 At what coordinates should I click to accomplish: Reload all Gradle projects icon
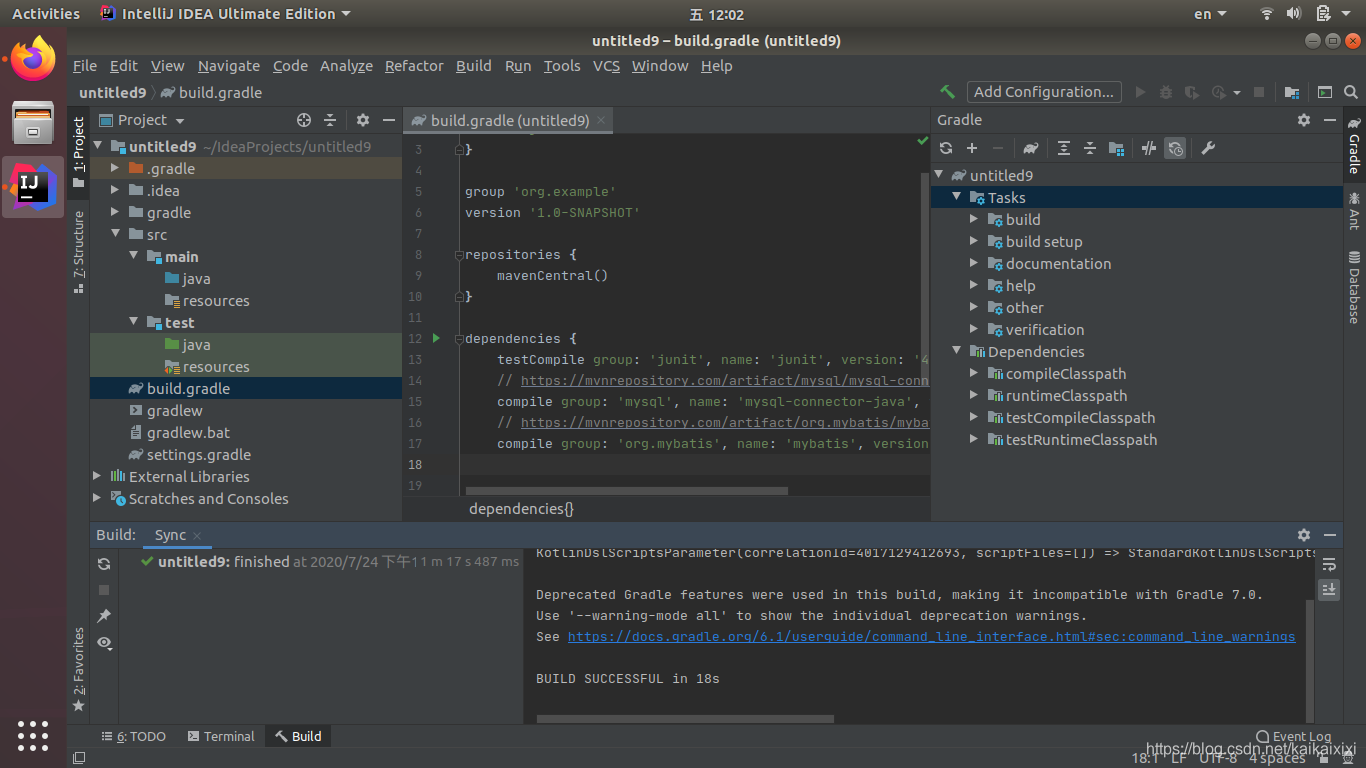[x=946, y=148]
